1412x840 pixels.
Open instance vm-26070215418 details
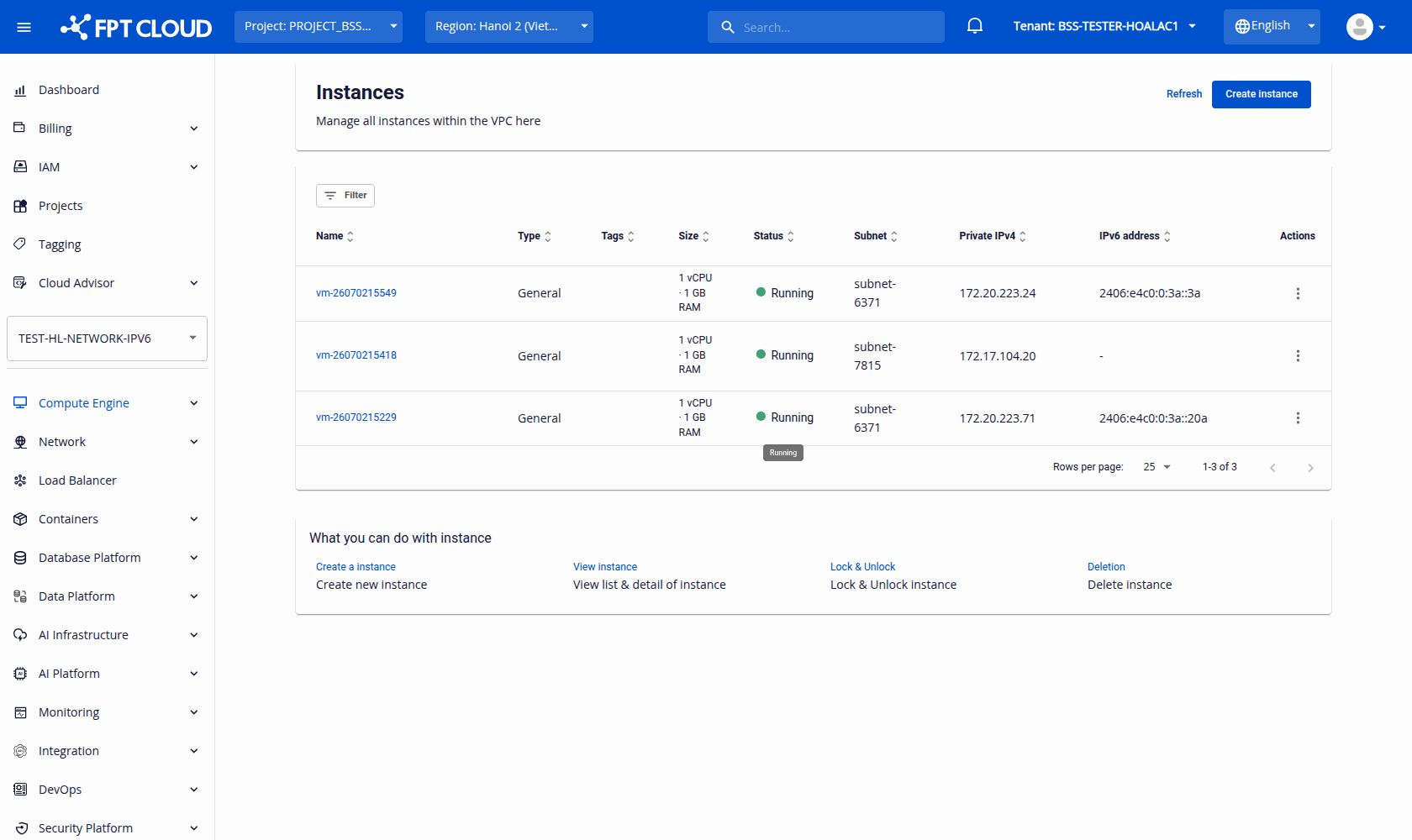pos(356,355)
